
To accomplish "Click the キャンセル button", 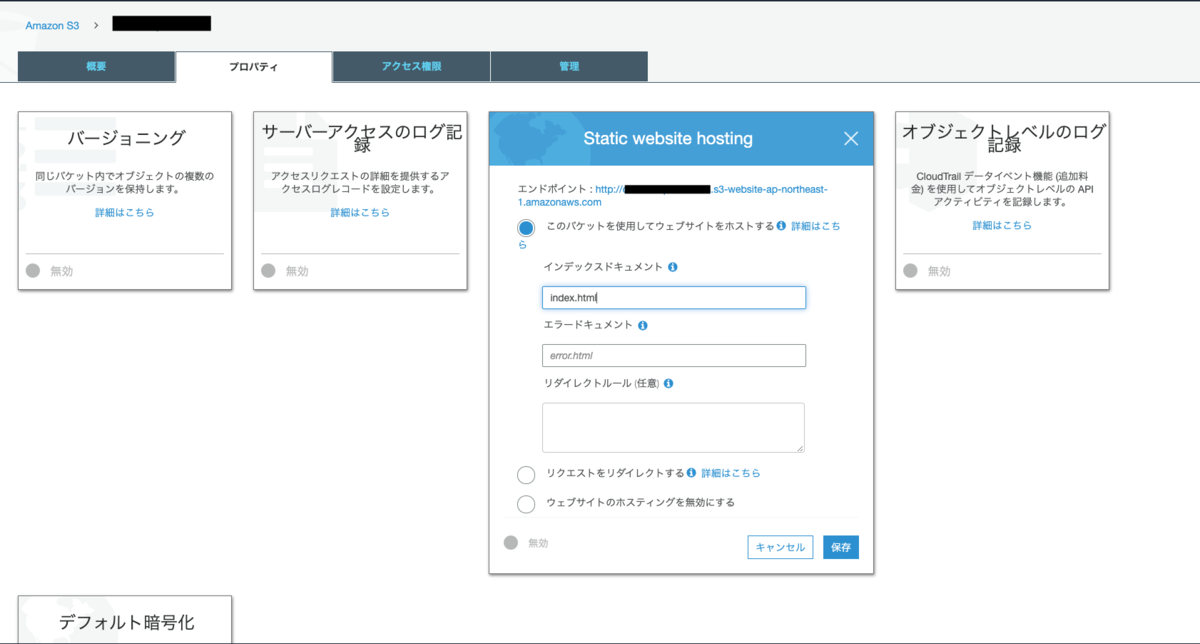I will point(780,547).
